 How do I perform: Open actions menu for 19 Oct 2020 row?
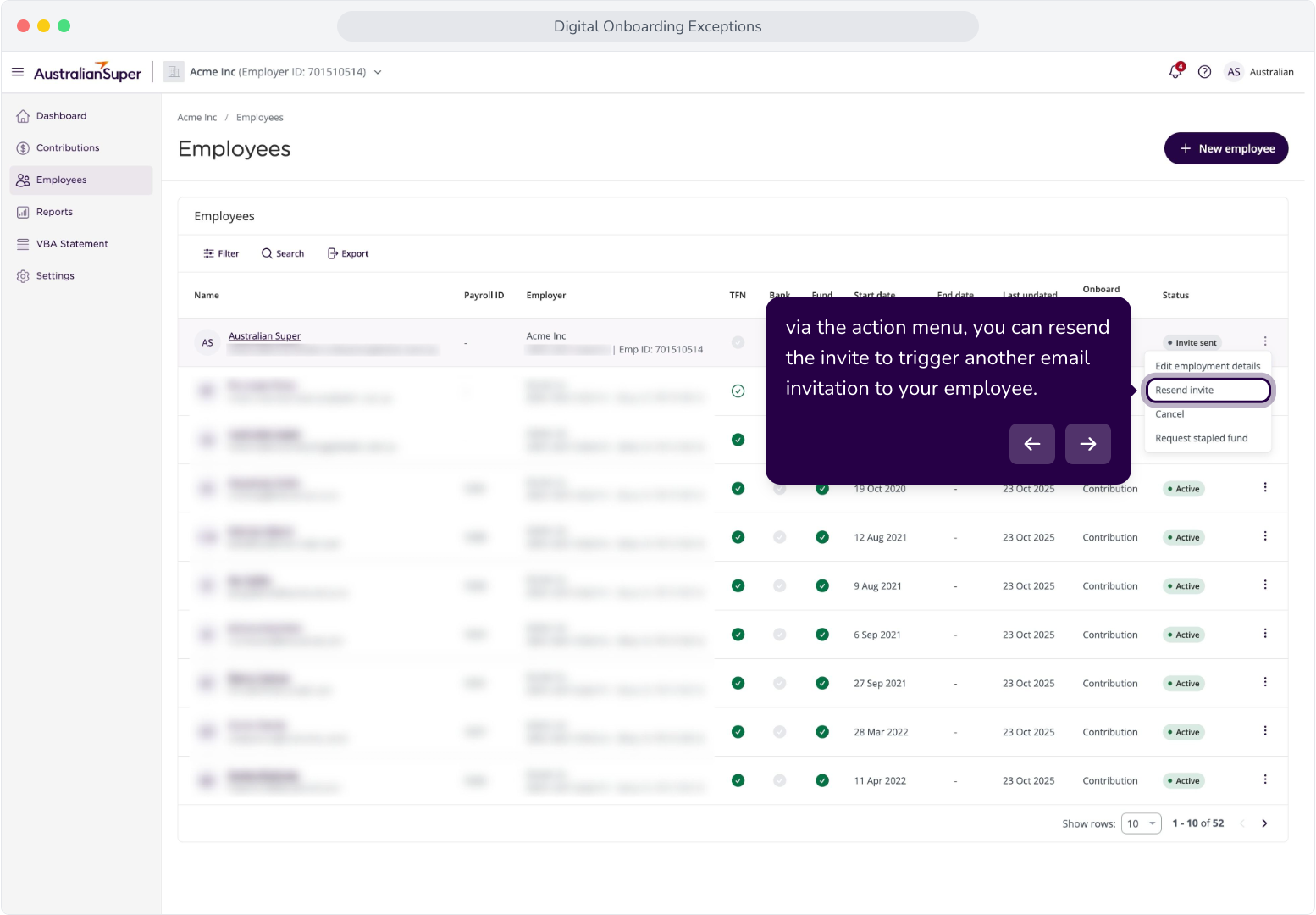1265,487
